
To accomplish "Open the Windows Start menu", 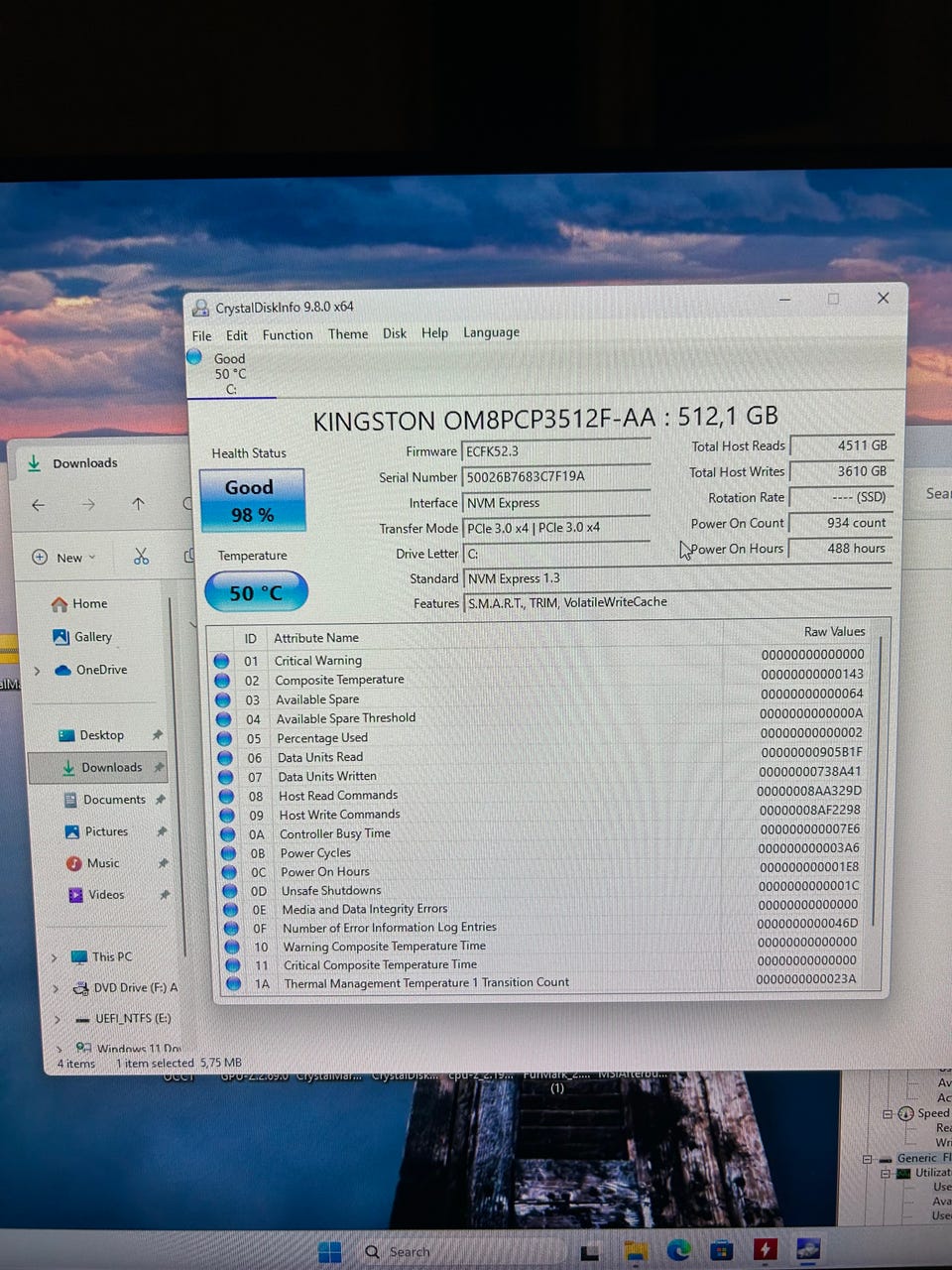I will point(330,1252).
